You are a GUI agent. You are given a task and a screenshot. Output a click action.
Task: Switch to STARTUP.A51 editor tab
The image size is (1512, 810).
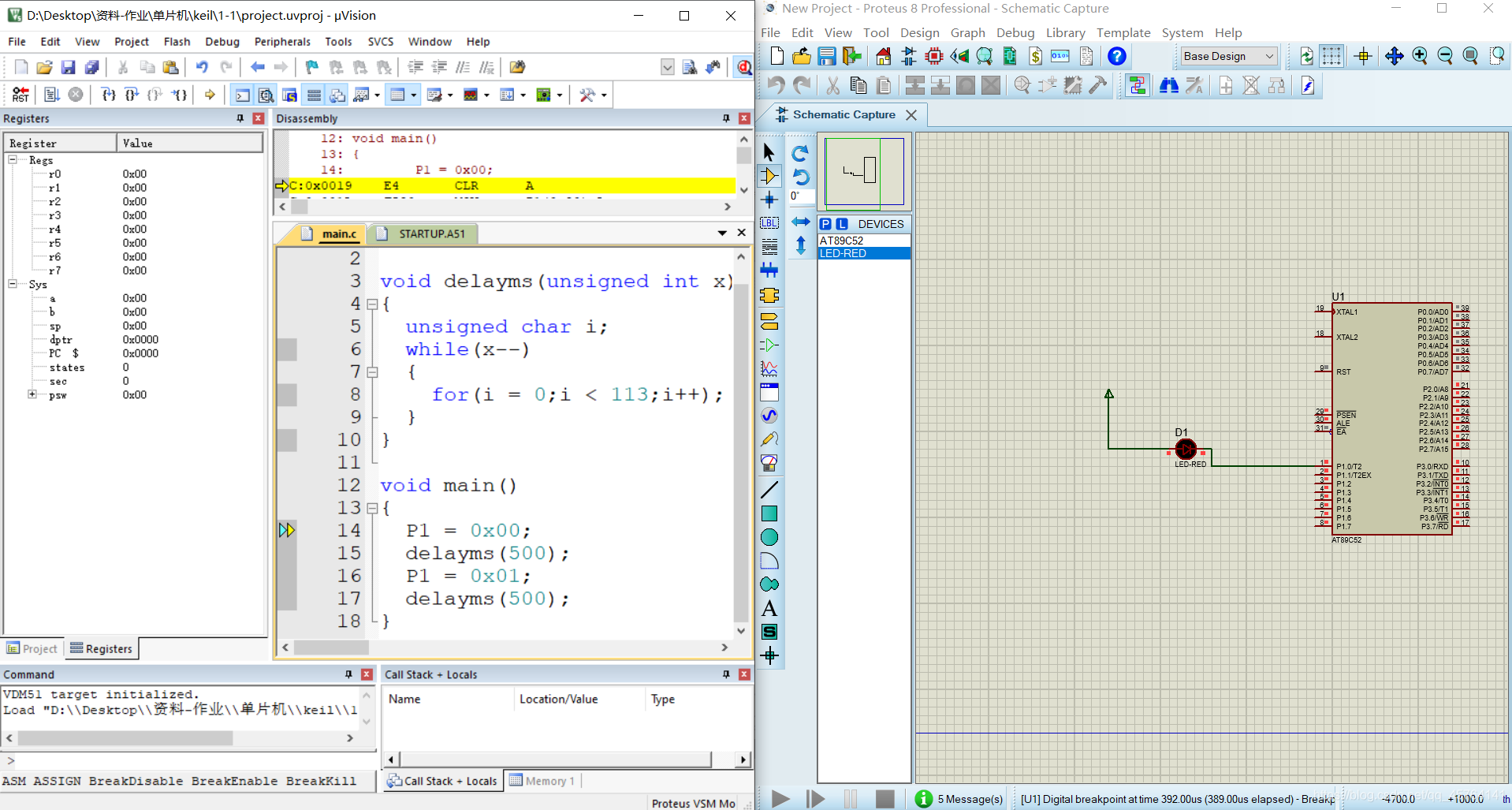coord(431,233)
